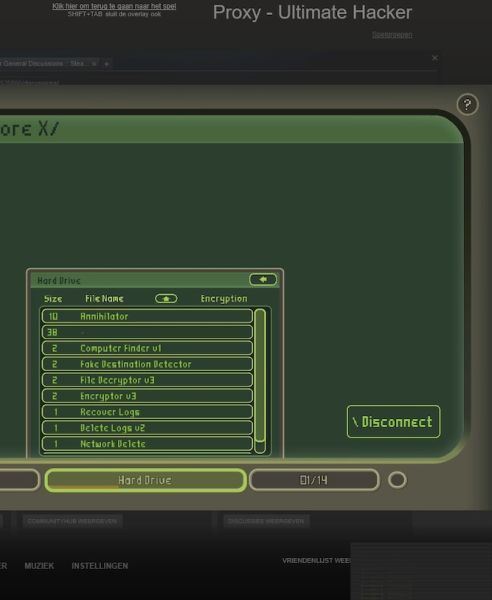Add a new overlay browser tab

[x=106, y=64]
